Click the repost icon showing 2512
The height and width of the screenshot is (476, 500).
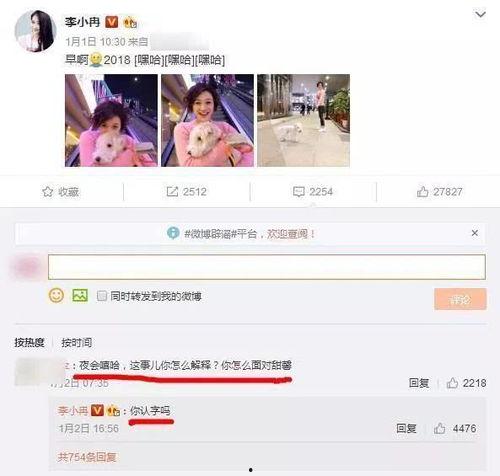(172, 192)
